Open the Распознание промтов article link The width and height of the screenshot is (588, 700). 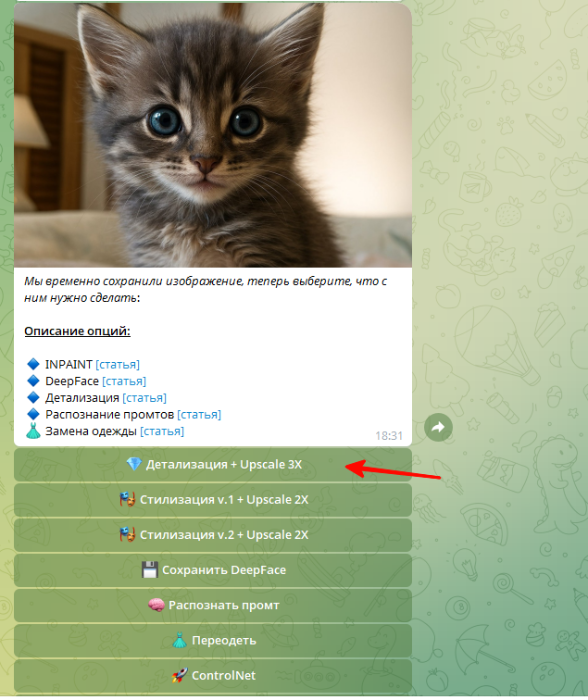199,415
